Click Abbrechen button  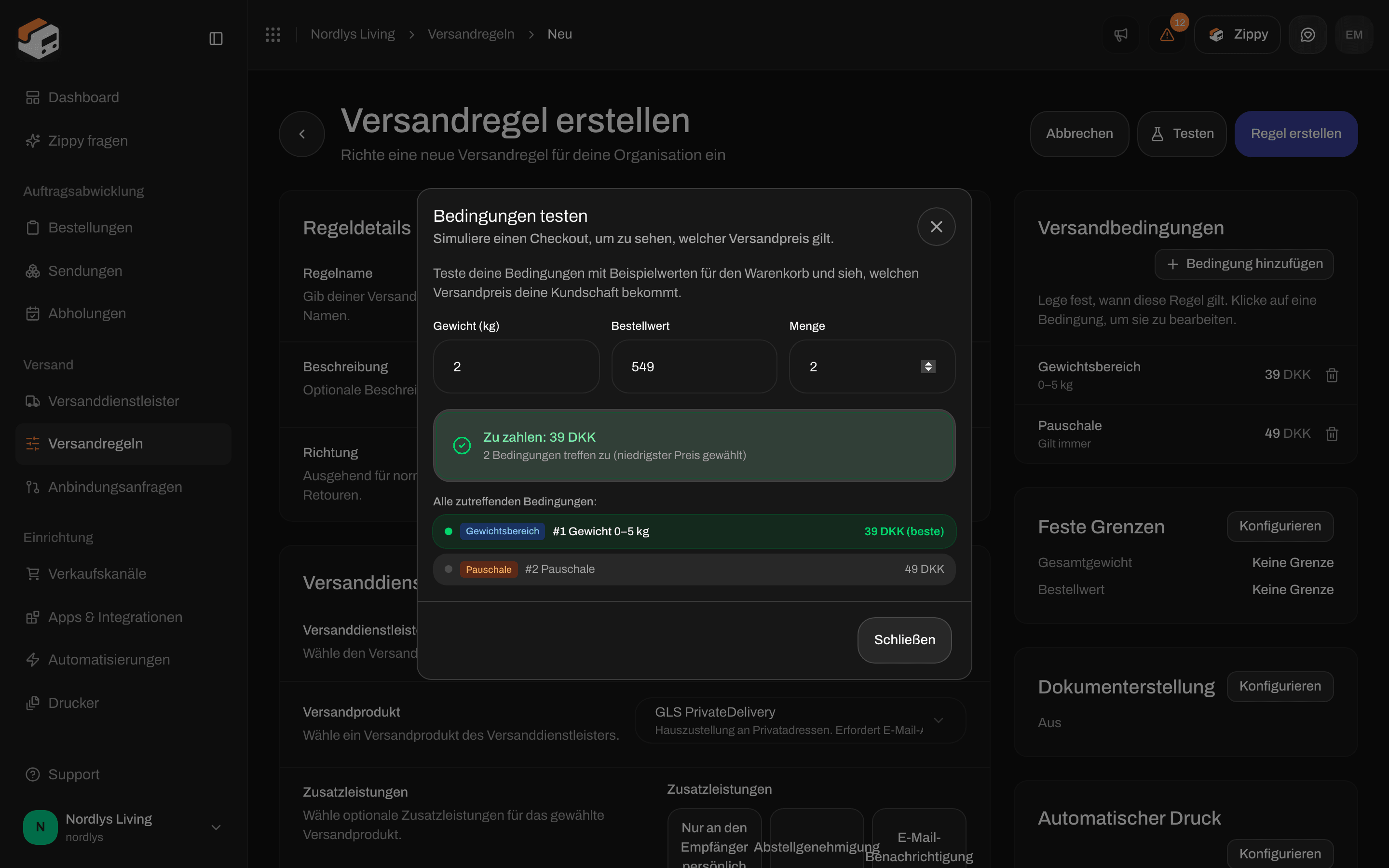1079,134
